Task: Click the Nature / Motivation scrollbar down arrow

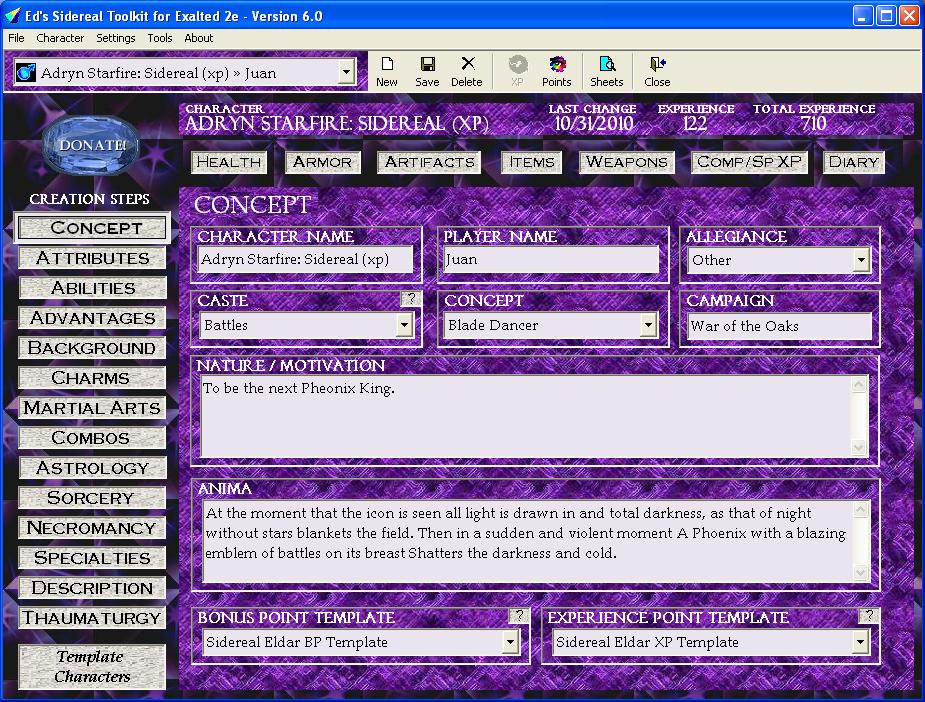Action: [859, 448]
